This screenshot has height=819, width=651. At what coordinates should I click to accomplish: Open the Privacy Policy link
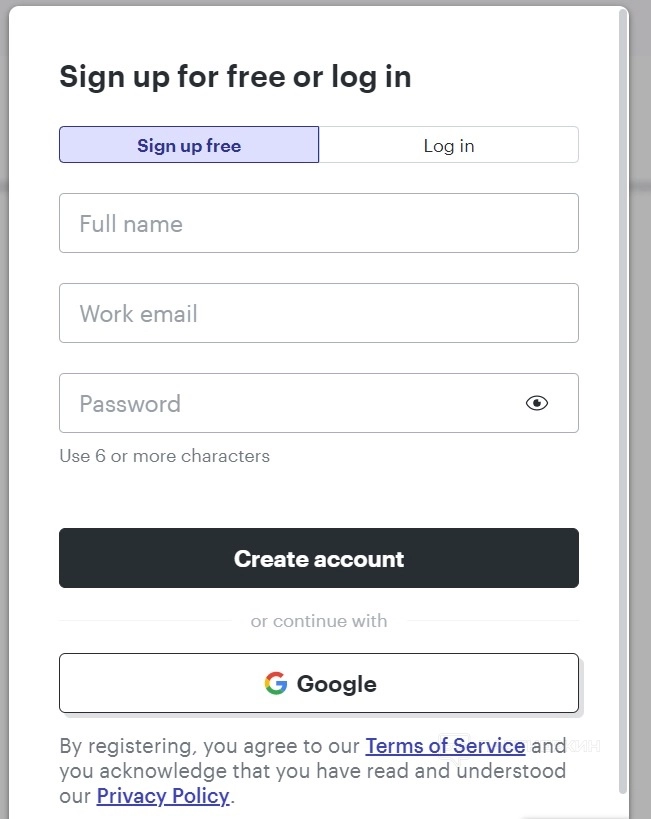pyautogui.click(x=163, y=796)
